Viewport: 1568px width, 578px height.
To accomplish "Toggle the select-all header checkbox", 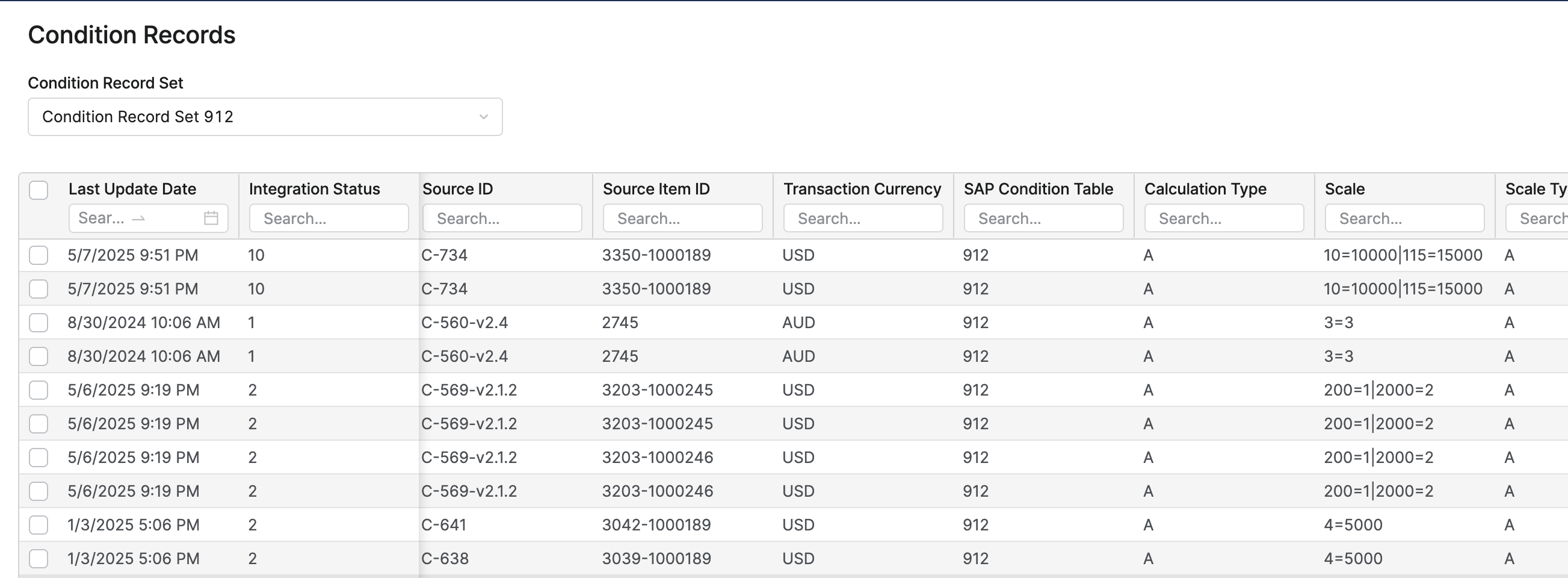I will 39,190.
